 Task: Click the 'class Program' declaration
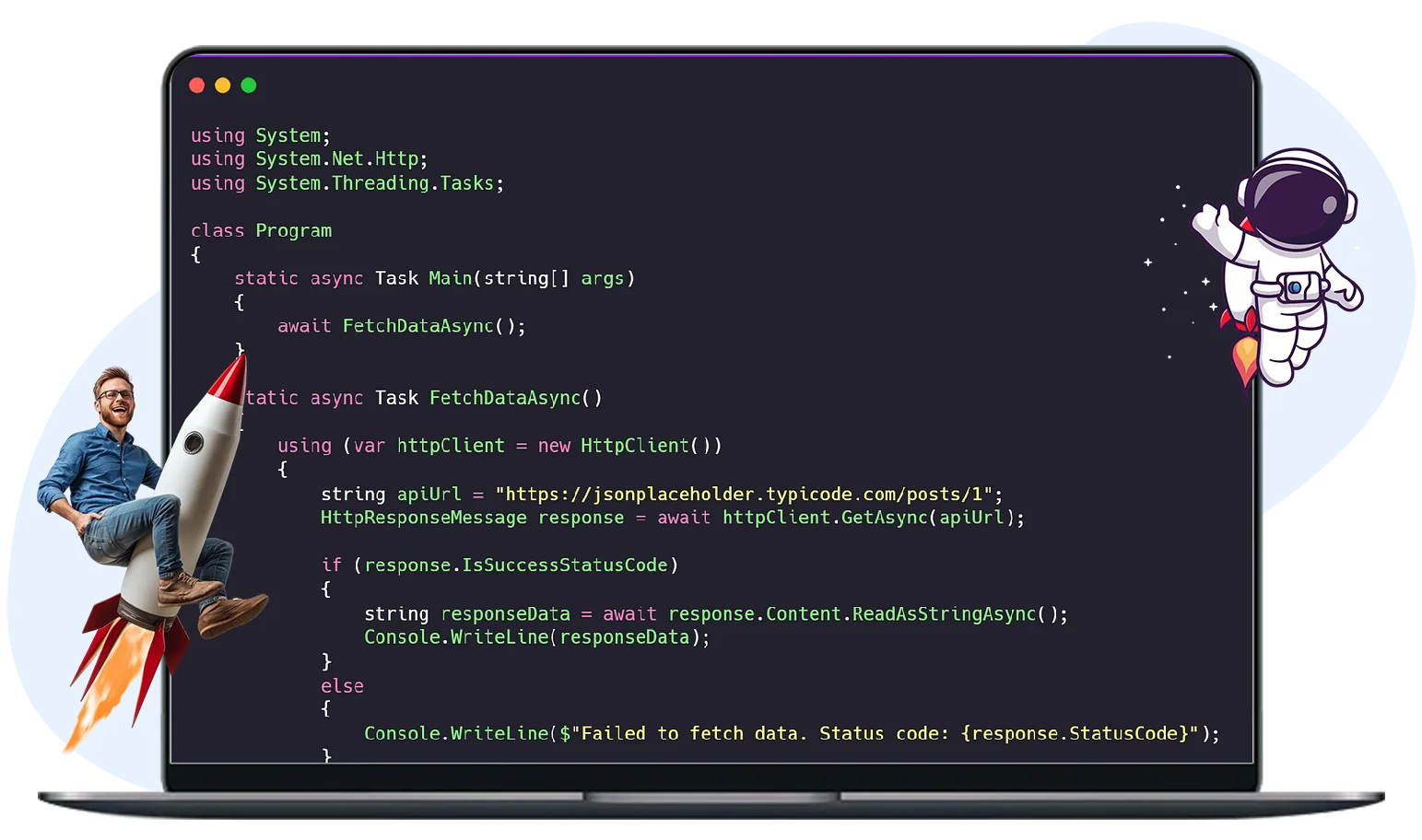261,230
